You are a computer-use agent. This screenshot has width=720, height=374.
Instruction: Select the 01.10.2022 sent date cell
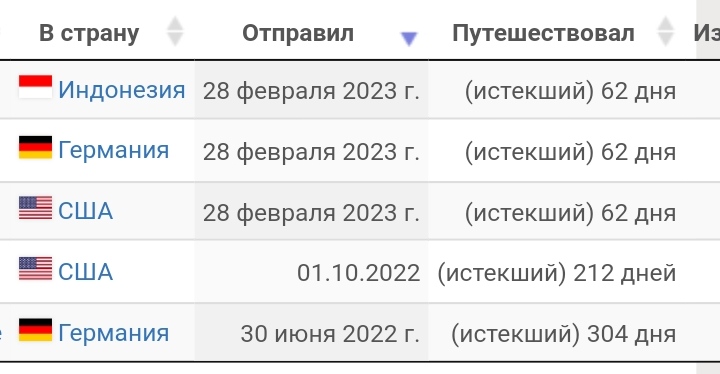[x=311, y=272]
